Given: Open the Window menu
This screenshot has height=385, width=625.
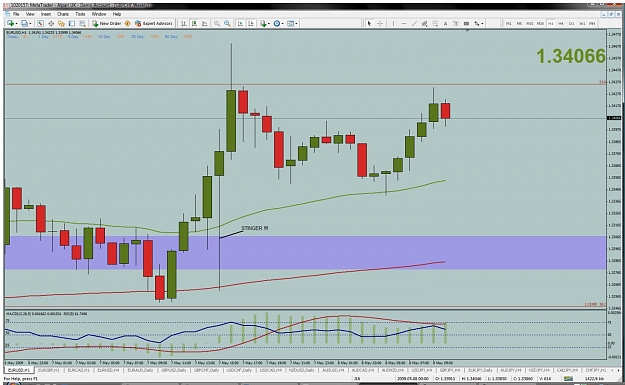Looking at the screenshot, I should (x=99, y=14).
